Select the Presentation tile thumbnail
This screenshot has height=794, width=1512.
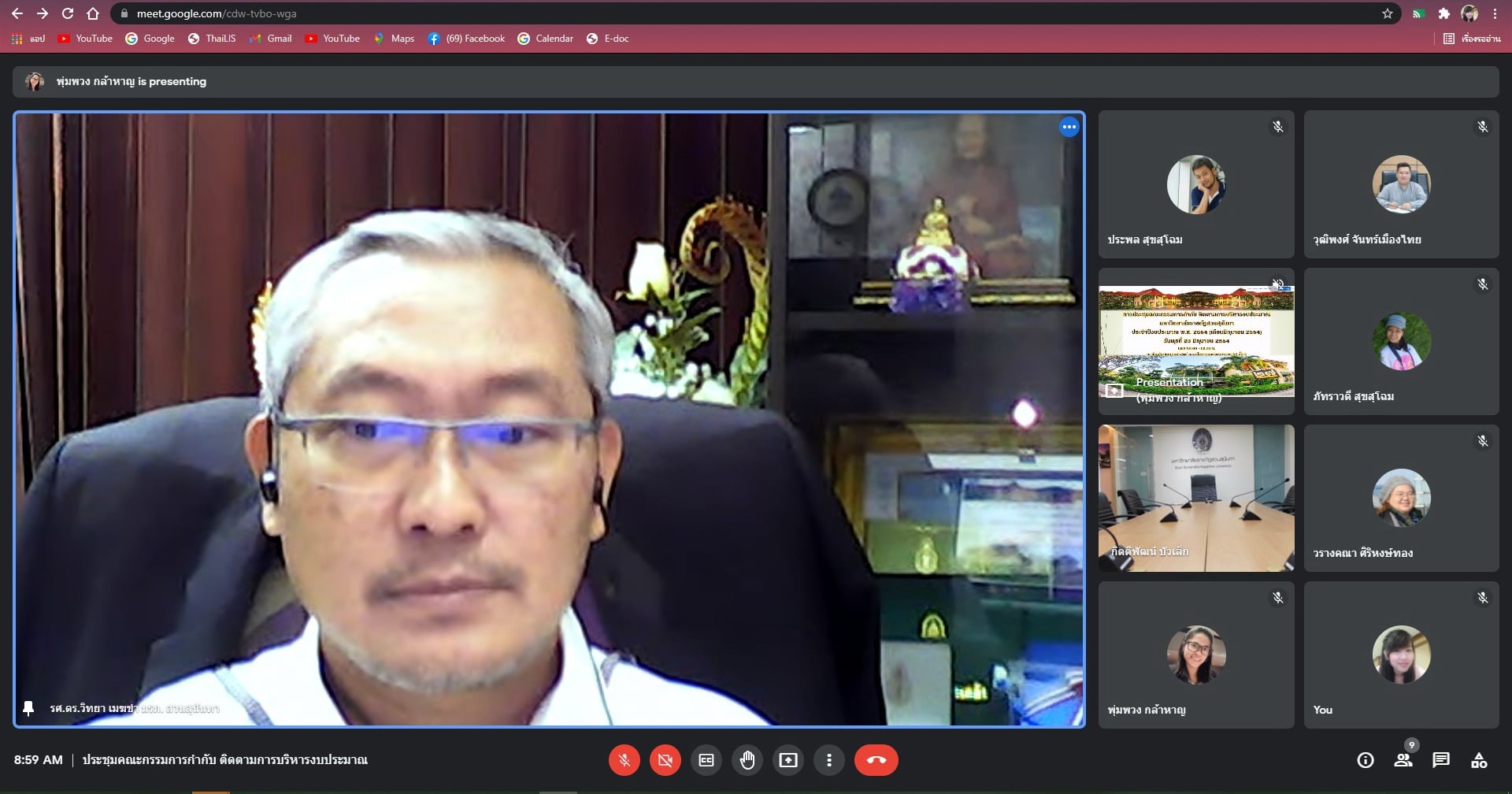pos(1195,341)
